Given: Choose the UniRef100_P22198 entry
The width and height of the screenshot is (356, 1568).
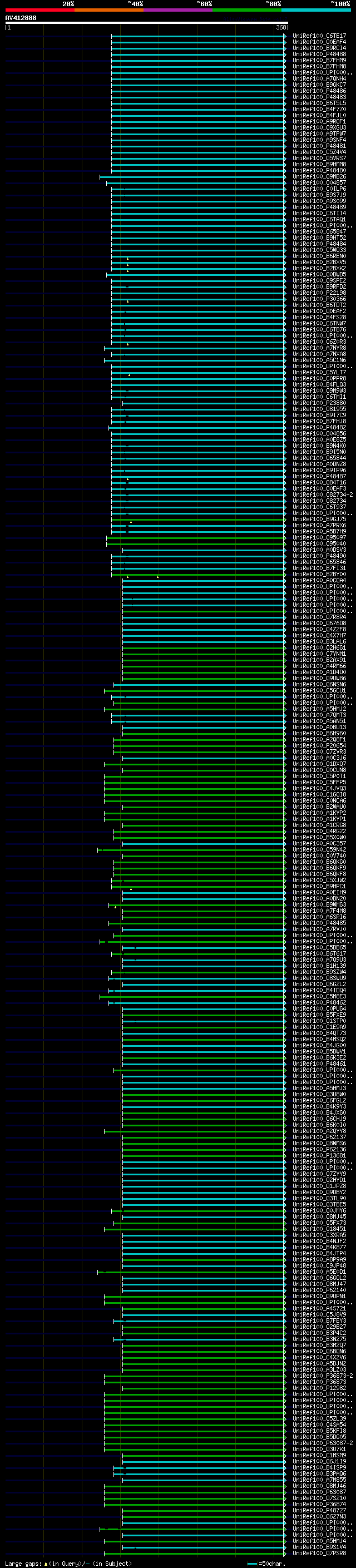Looking at the screenshot, I should point(319,293).
